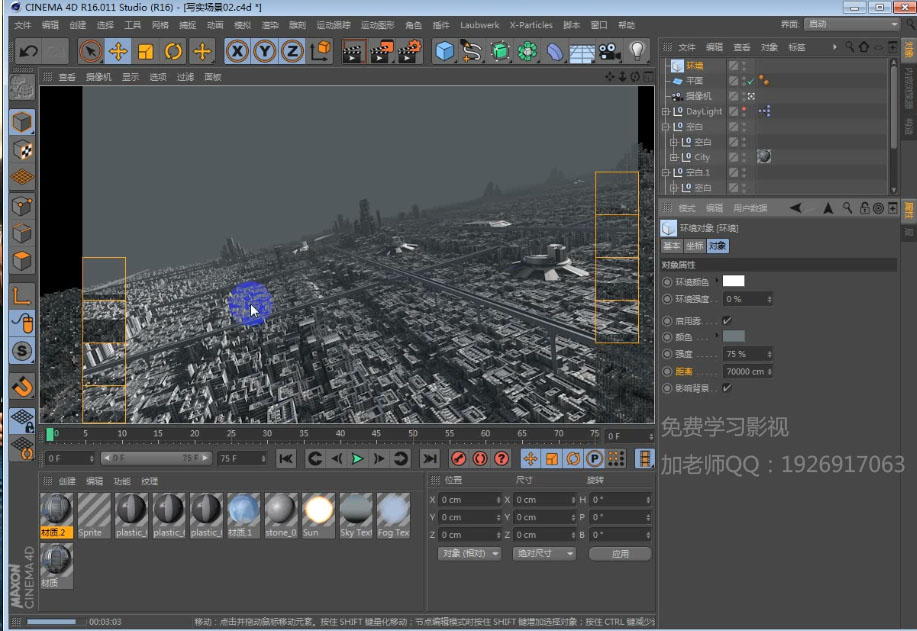Select the 平面 object row
The image size is (917, 631).
[x=694, y=81]
